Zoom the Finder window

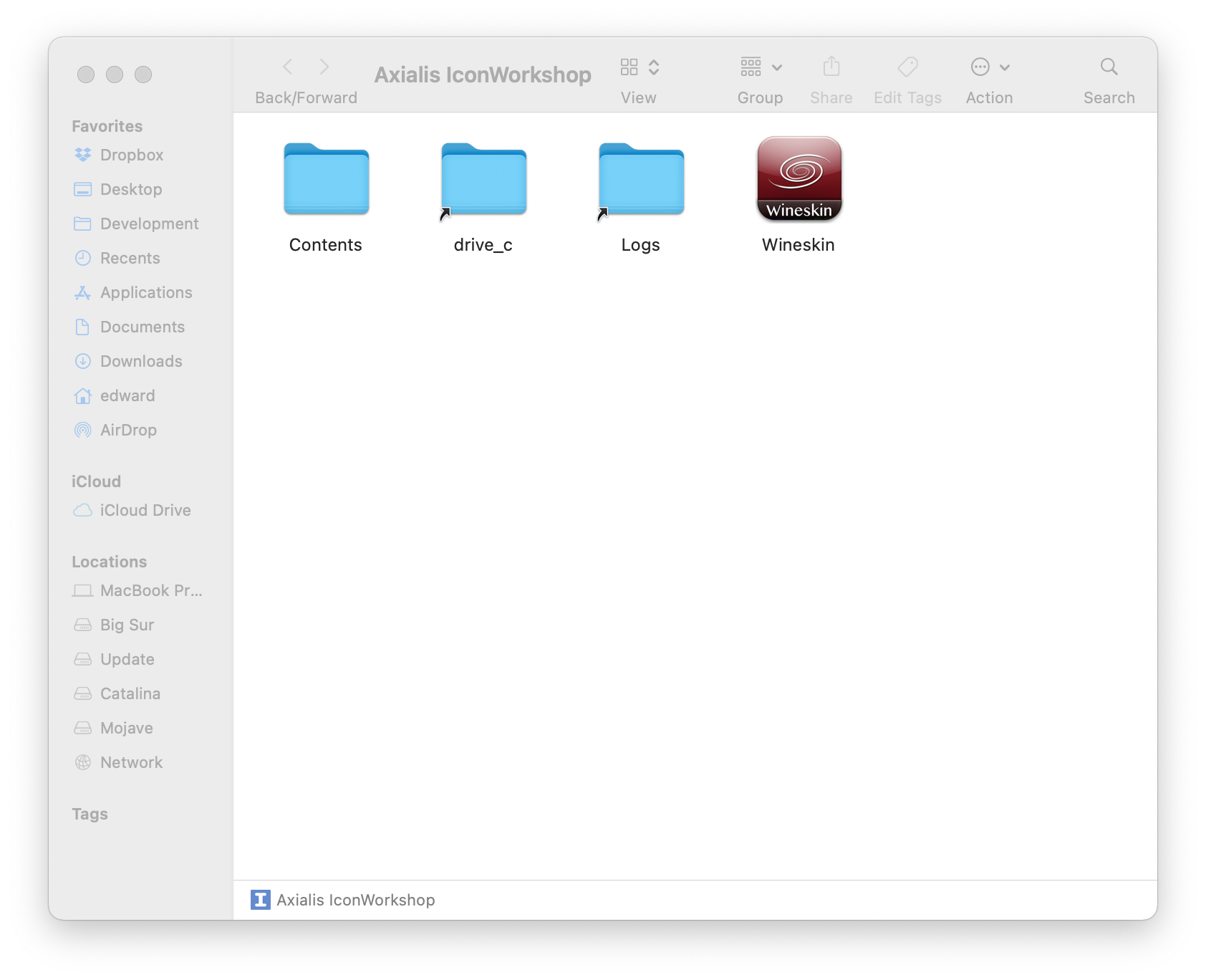point(143,75)
